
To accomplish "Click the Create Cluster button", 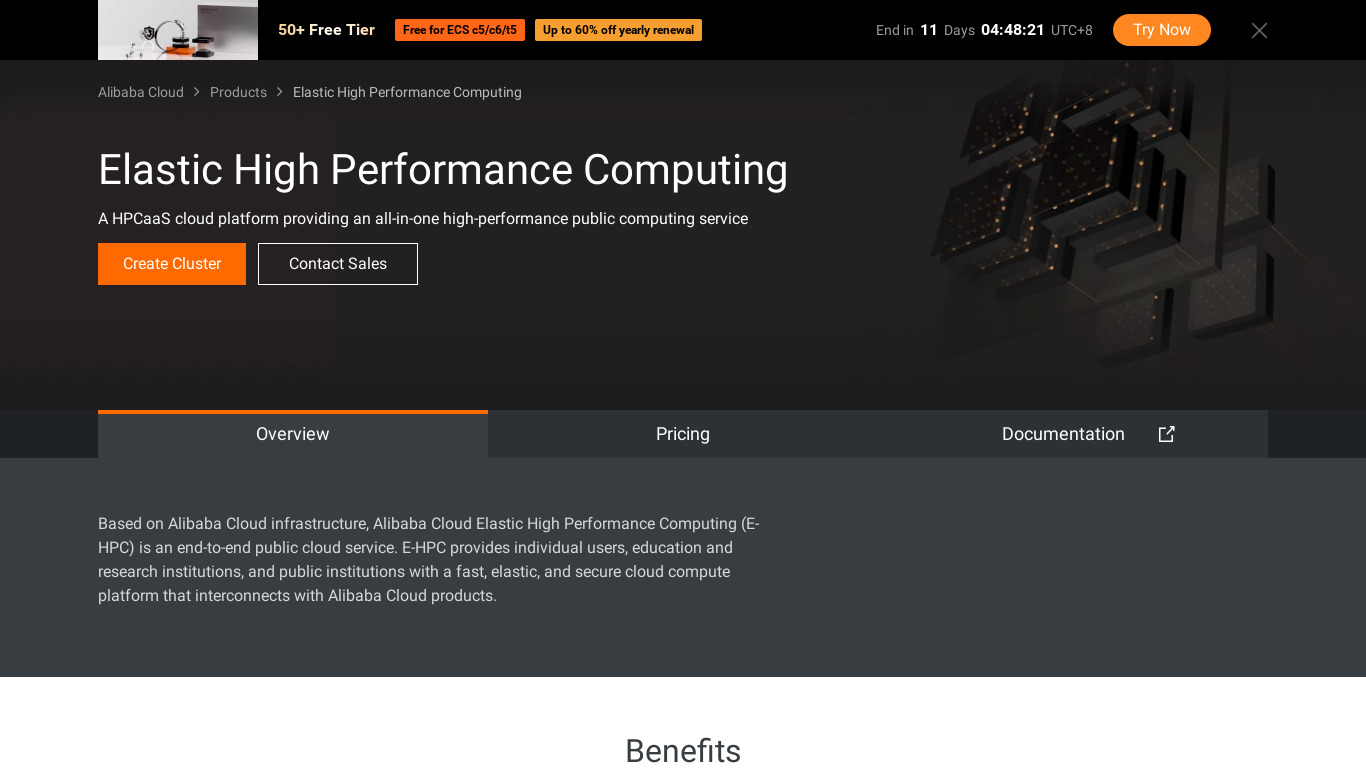I will pos(172,264).
